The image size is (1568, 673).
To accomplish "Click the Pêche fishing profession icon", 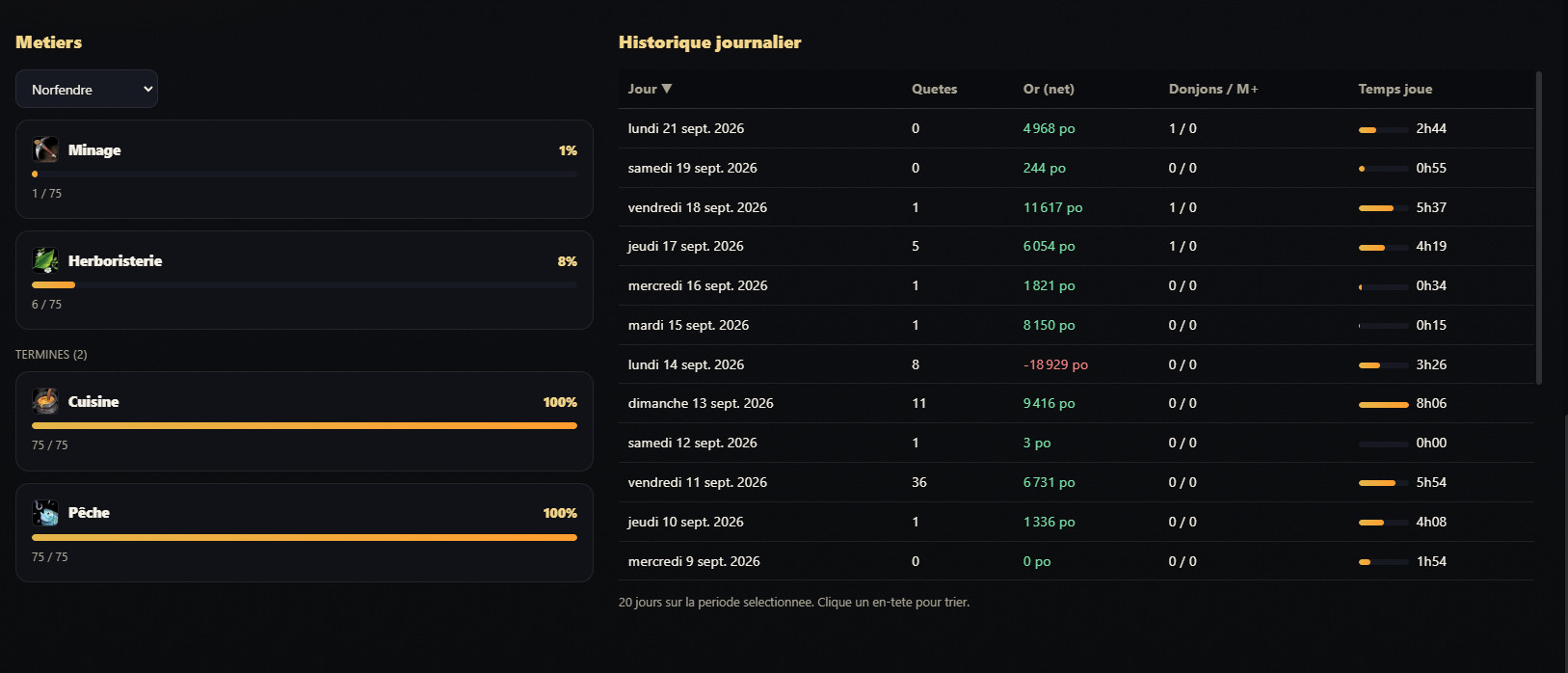I will [45, 512].
